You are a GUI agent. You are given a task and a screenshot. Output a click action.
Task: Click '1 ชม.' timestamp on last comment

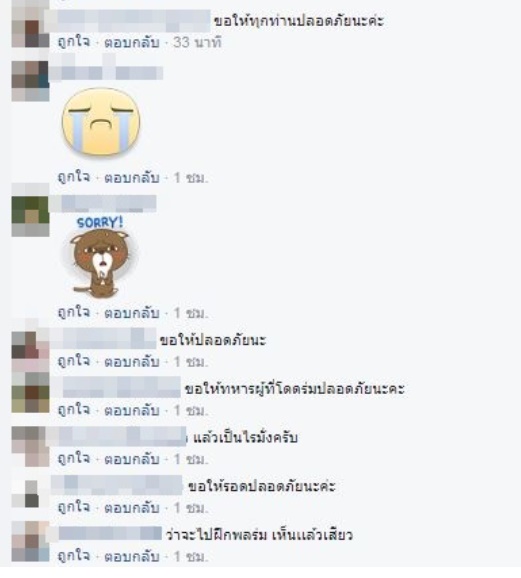pyautogui.click(x=191, y=557)
